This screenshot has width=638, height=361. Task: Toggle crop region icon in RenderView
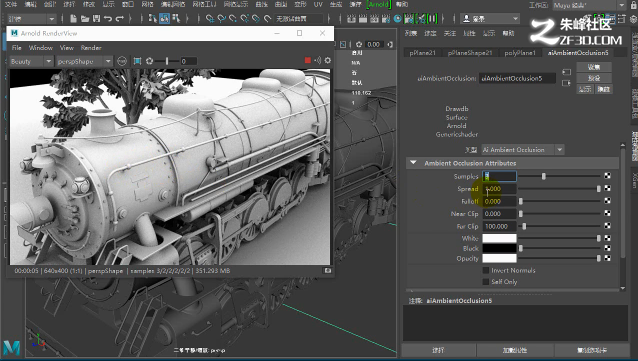(x=138, y=61)
